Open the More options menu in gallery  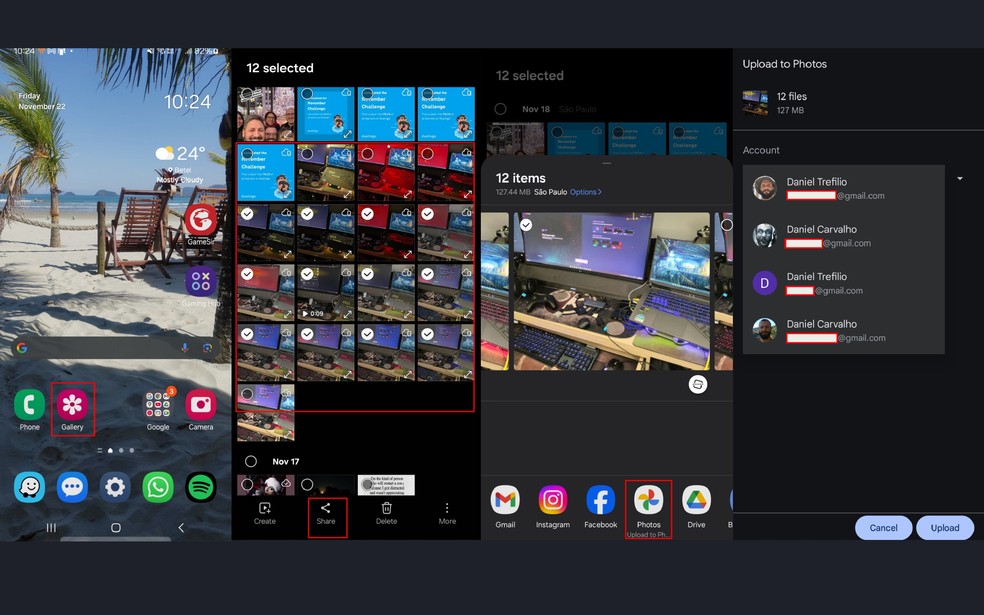pyautogui.click(x=447, y=513)
